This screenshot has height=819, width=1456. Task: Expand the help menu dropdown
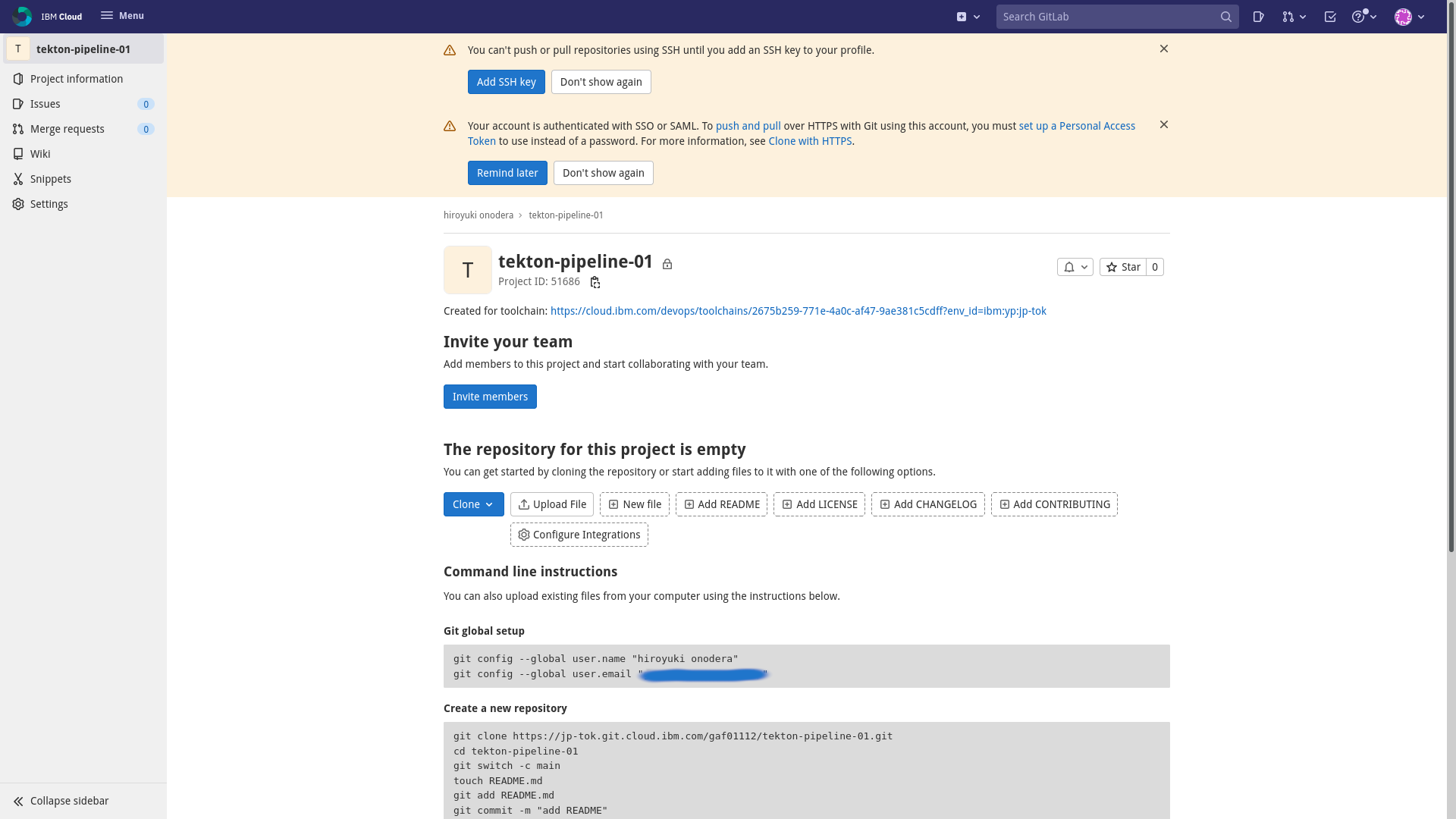pos(1363,16)
